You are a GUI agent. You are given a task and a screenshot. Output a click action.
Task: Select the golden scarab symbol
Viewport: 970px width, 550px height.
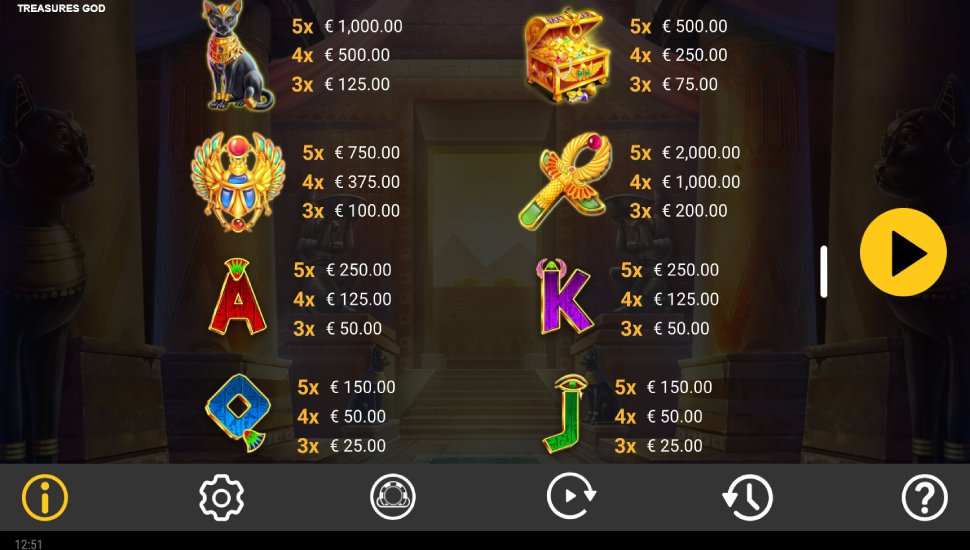(238, 182)
